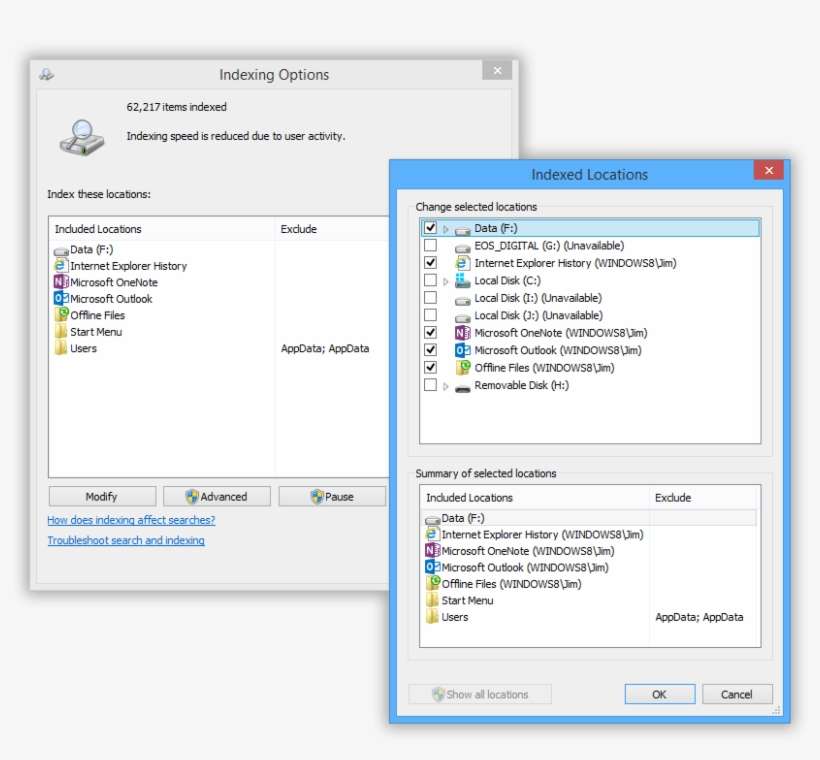Click the Local Disk (C:) drive icon
Screen dimensions: 820x760
(462, 280)
